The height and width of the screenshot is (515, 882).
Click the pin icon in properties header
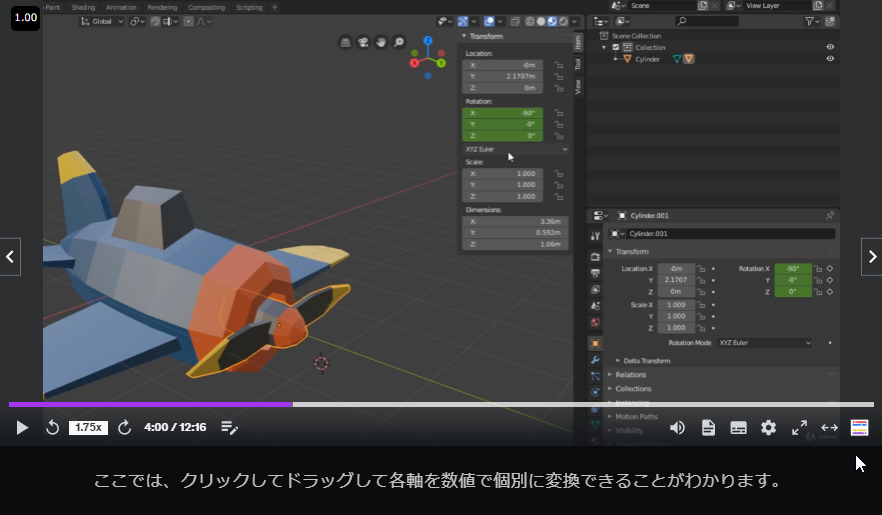tap(829, 215)
